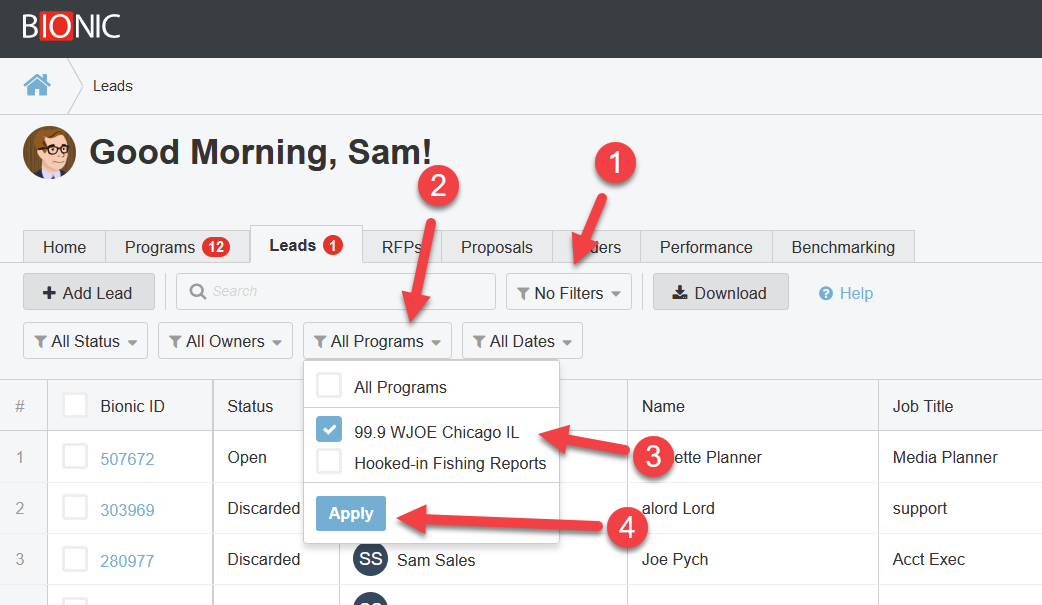Click Sam's profile avatar picture

49,153
